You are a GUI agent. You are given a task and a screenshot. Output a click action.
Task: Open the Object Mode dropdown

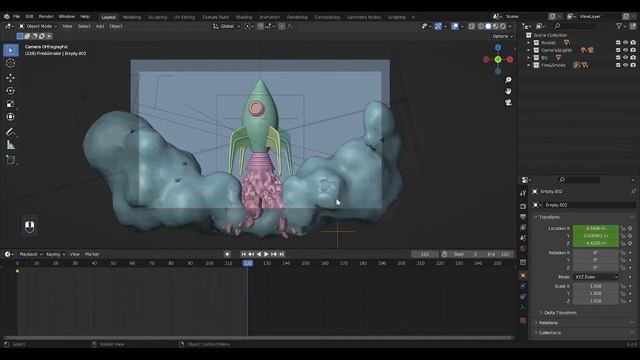(38, 26)
